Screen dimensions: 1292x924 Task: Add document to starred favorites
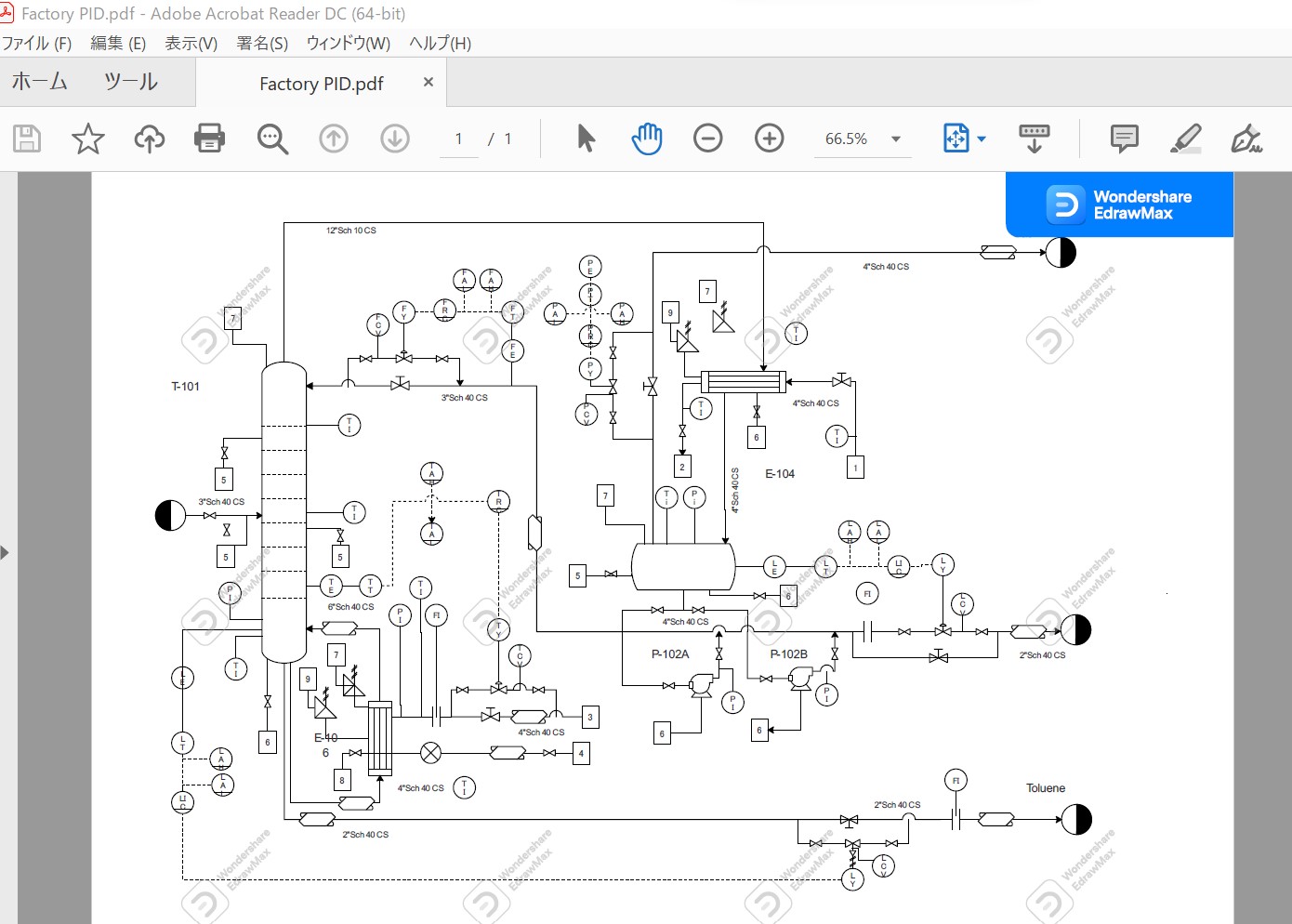click(88, 139)
